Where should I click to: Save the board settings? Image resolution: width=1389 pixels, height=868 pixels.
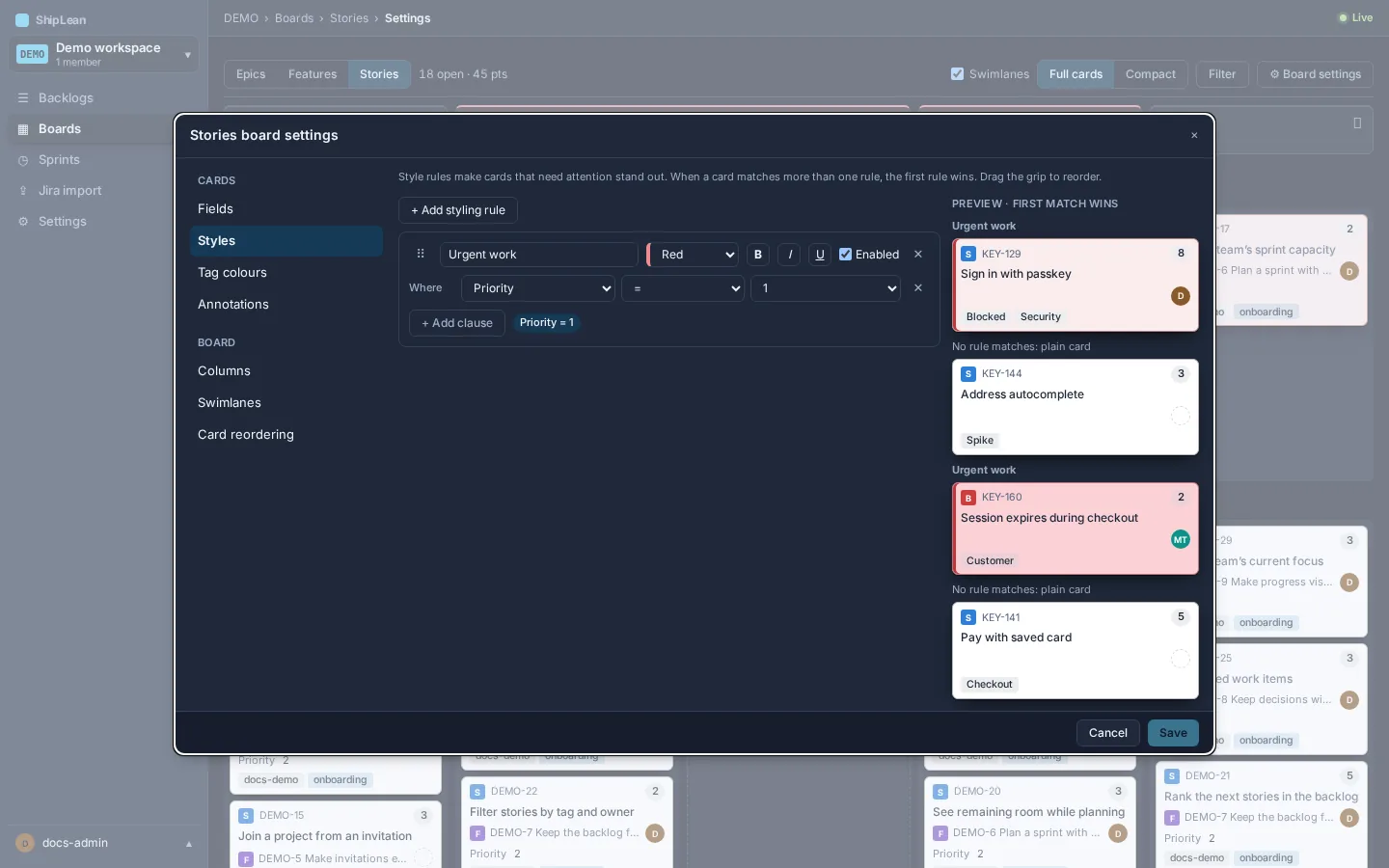1173,733
